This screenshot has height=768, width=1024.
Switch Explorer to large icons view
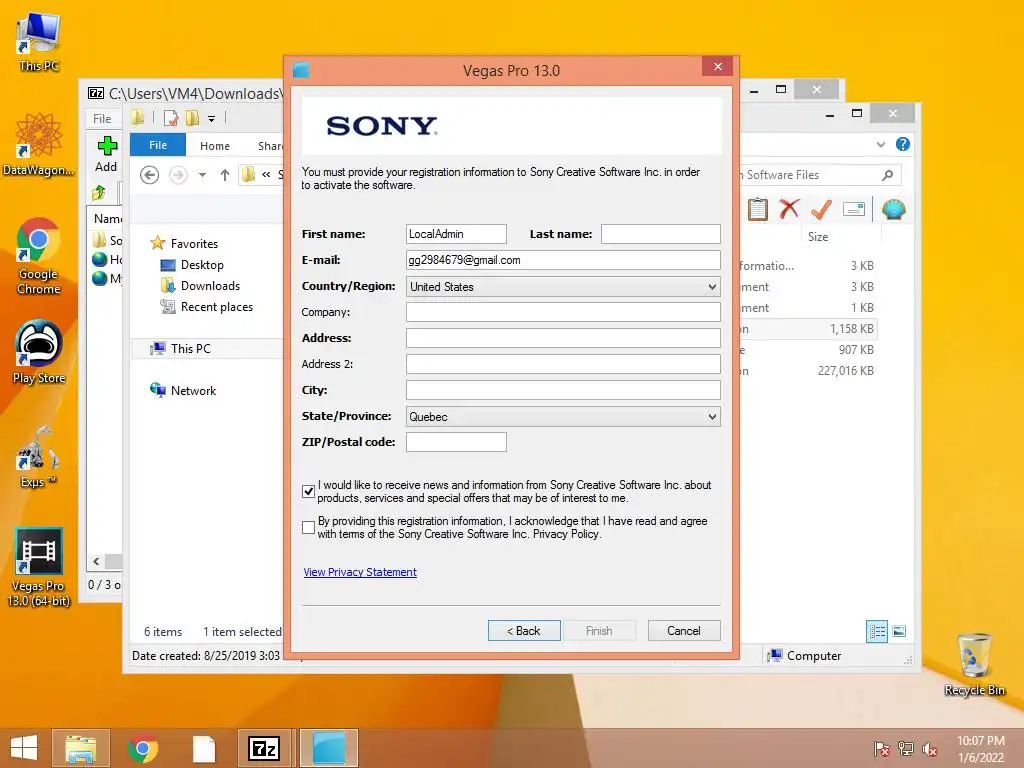click(899, 631)
